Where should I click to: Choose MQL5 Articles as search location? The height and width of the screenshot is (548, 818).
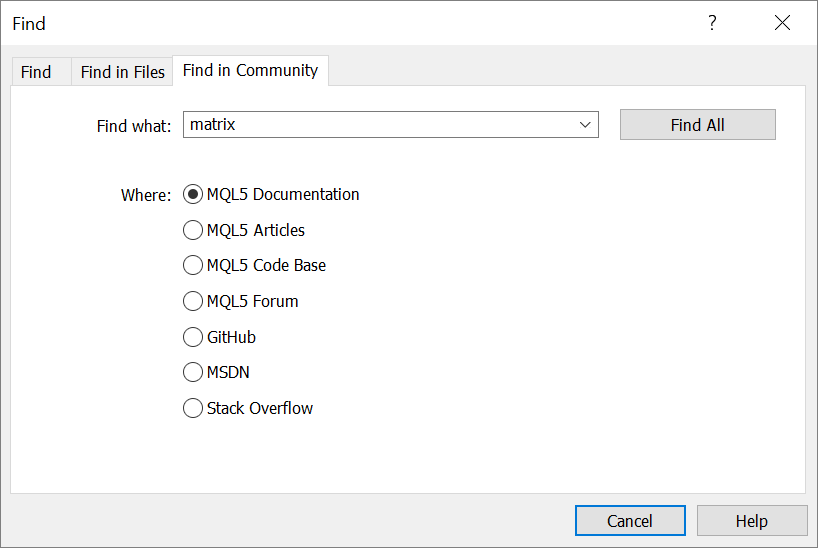click(193, 230)
